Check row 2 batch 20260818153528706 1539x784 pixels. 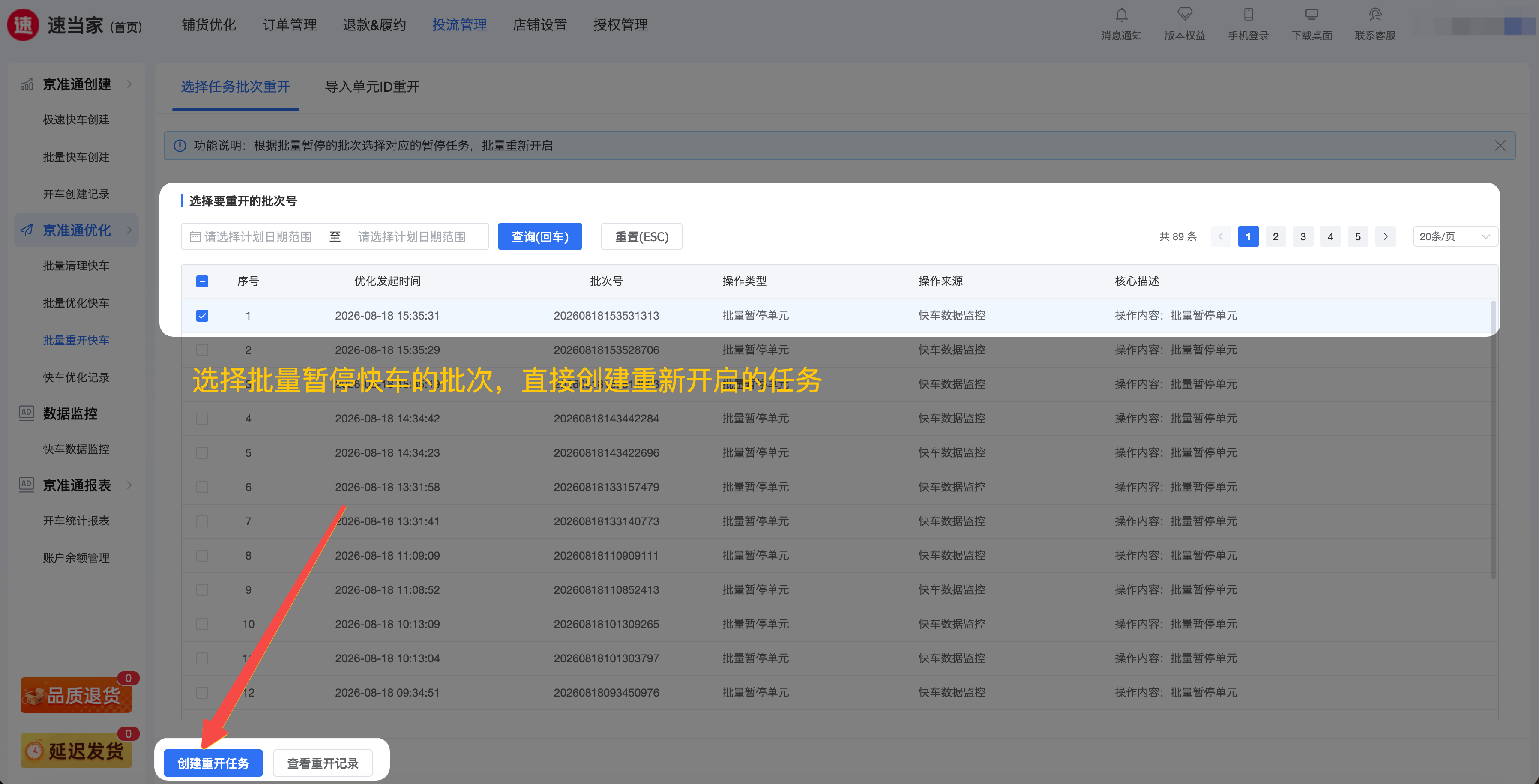[203, 350]
